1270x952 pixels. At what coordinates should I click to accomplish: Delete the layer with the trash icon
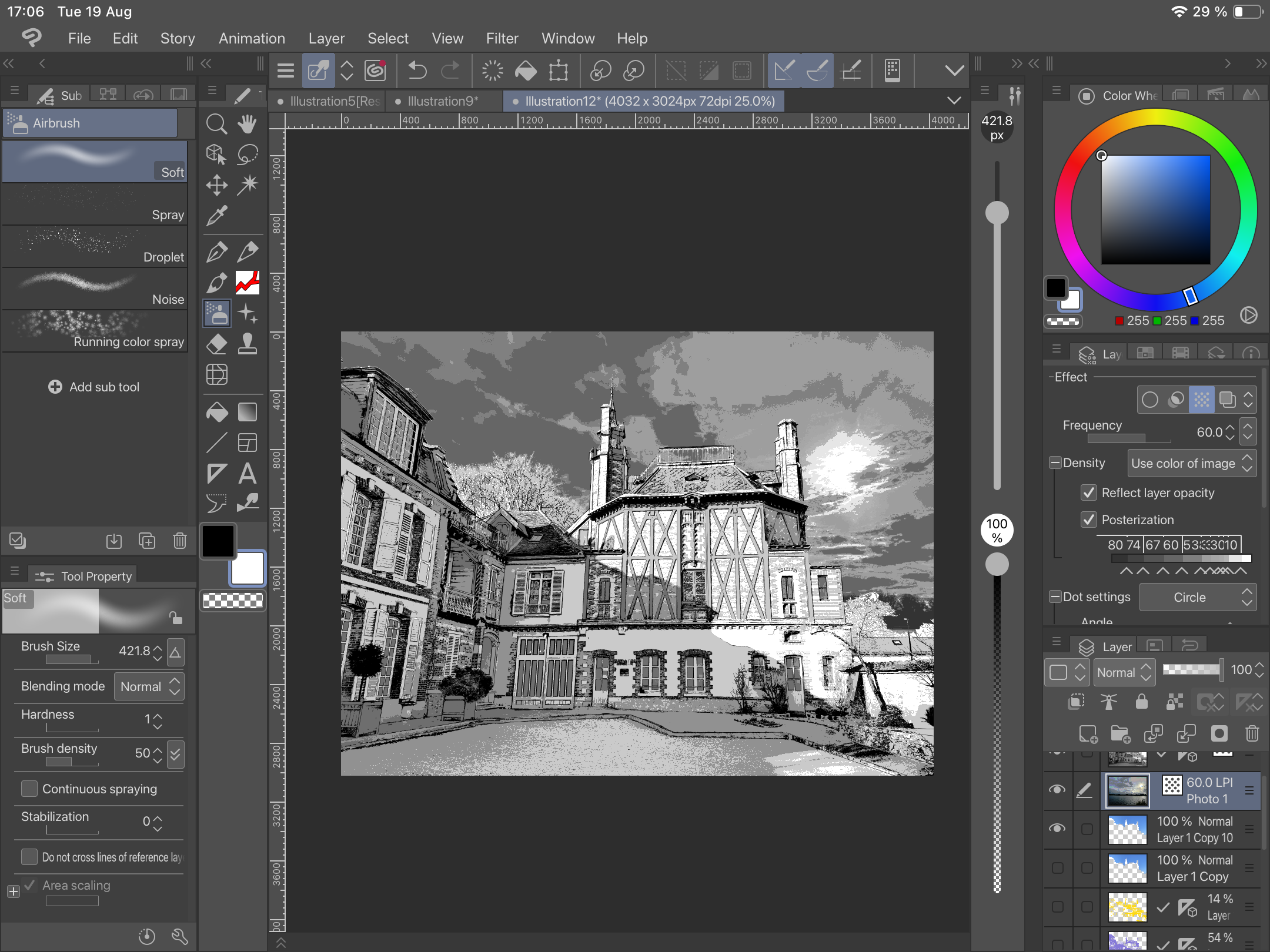[x=1252, y=733]
